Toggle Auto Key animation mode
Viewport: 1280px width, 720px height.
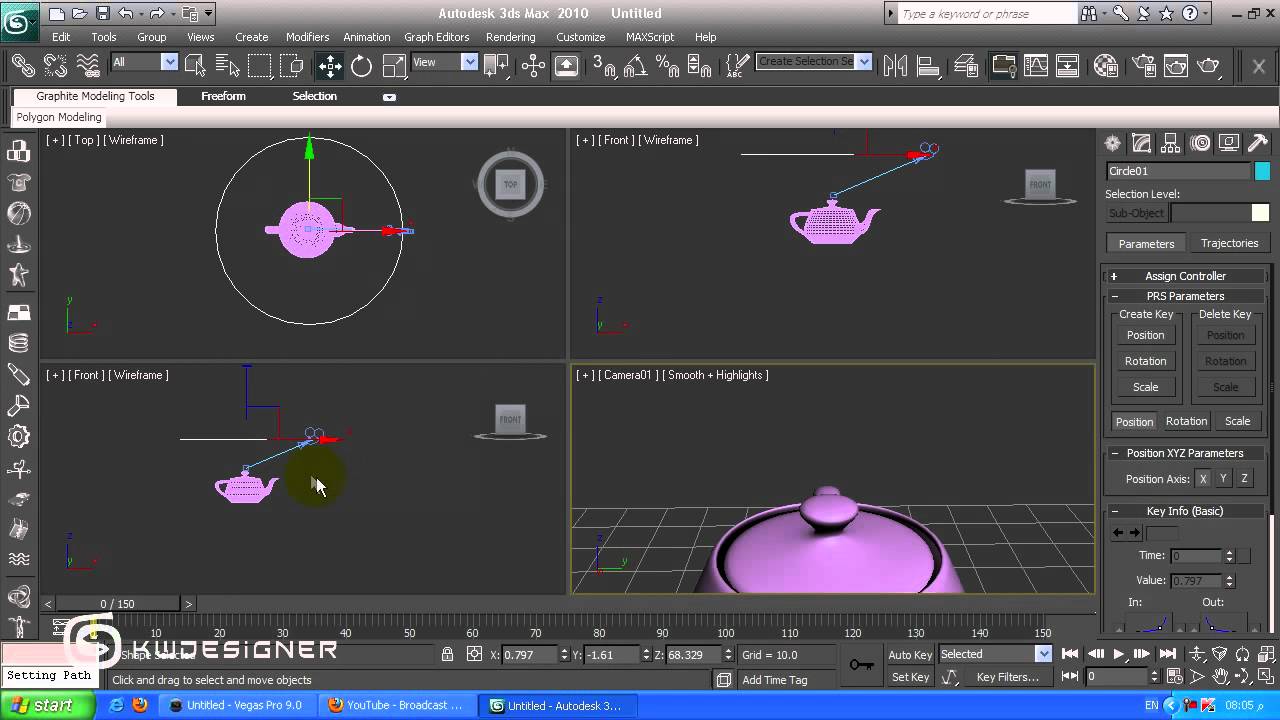click(910, 655)
